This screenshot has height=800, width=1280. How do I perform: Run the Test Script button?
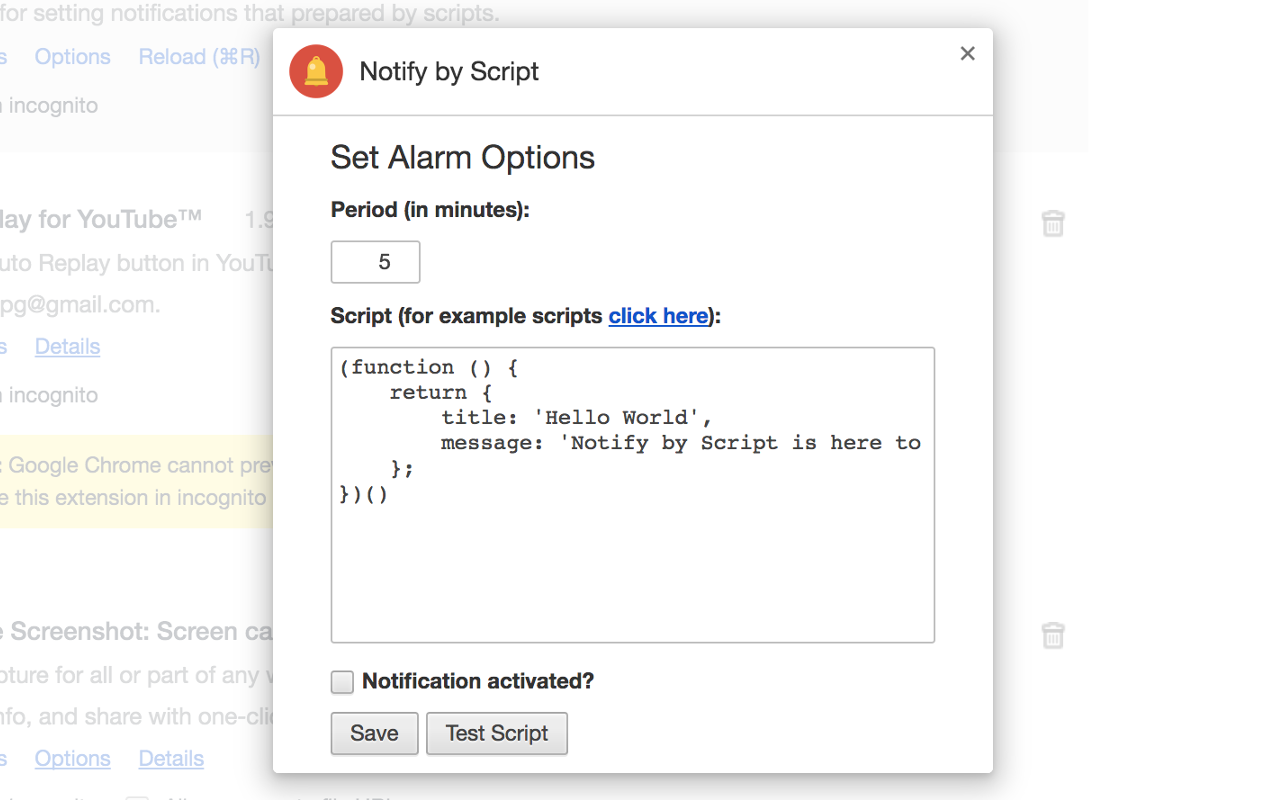coord(497,733)
